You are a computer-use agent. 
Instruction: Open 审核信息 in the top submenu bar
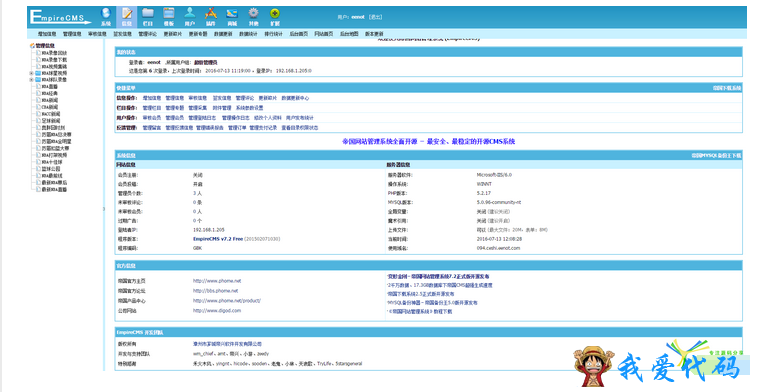point(98,34)
